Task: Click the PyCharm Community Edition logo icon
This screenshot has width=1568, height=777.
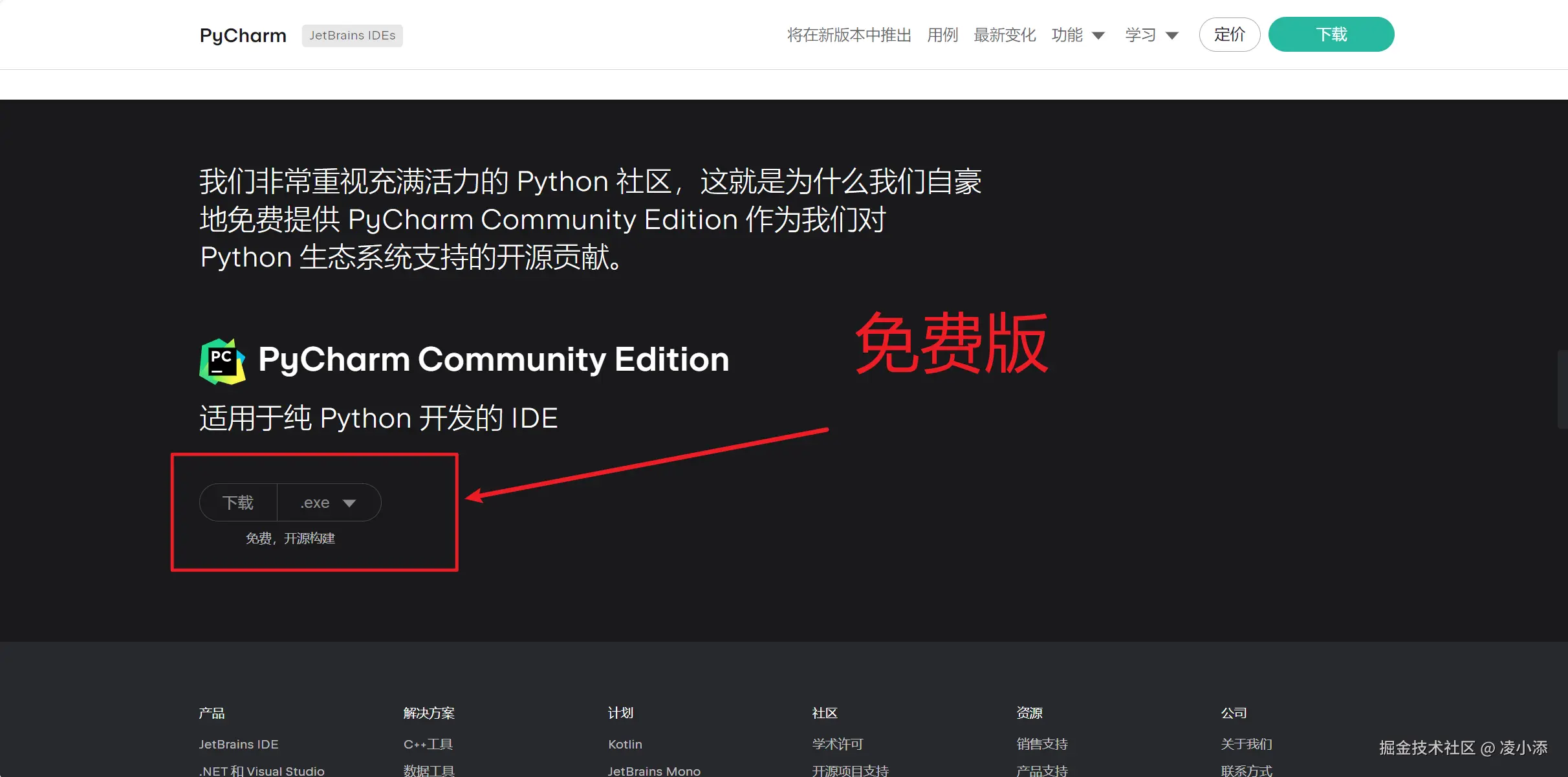Action: pyautogui.click(x=222, y=361)
